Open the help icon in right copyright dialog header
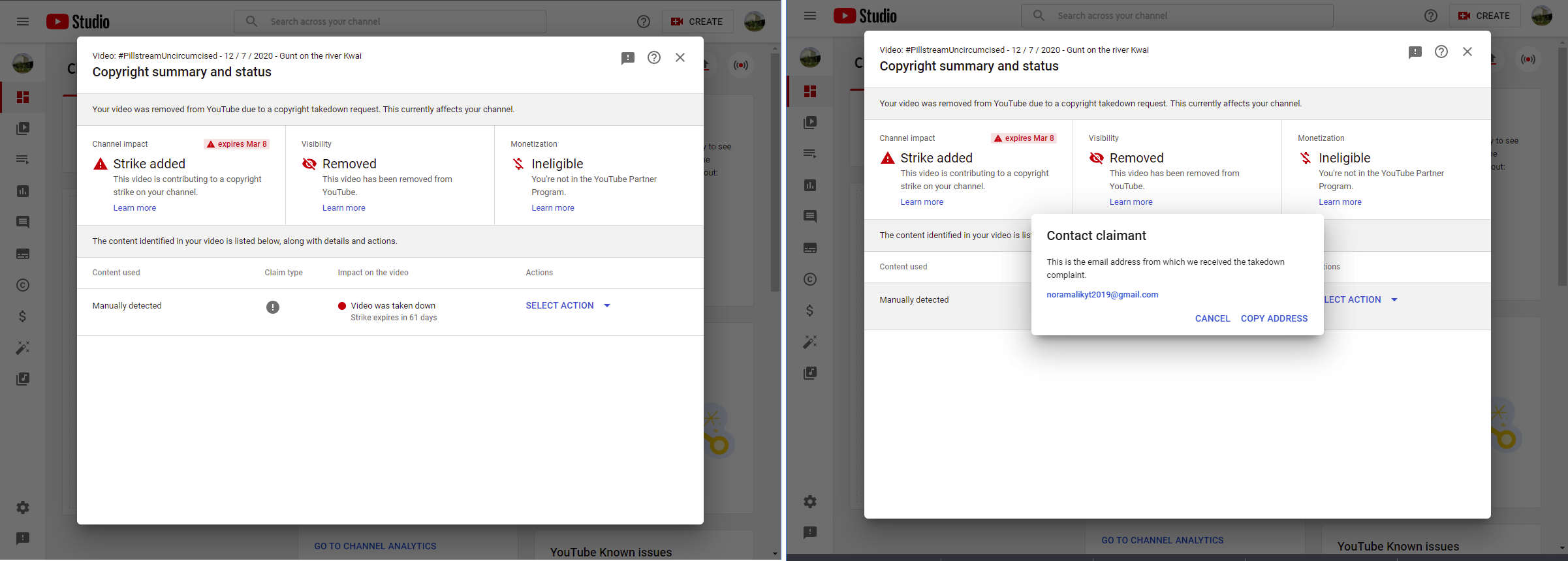The width and height of the screenshot is (1568, 561). pyautogui.click(x=1441, y=52)
